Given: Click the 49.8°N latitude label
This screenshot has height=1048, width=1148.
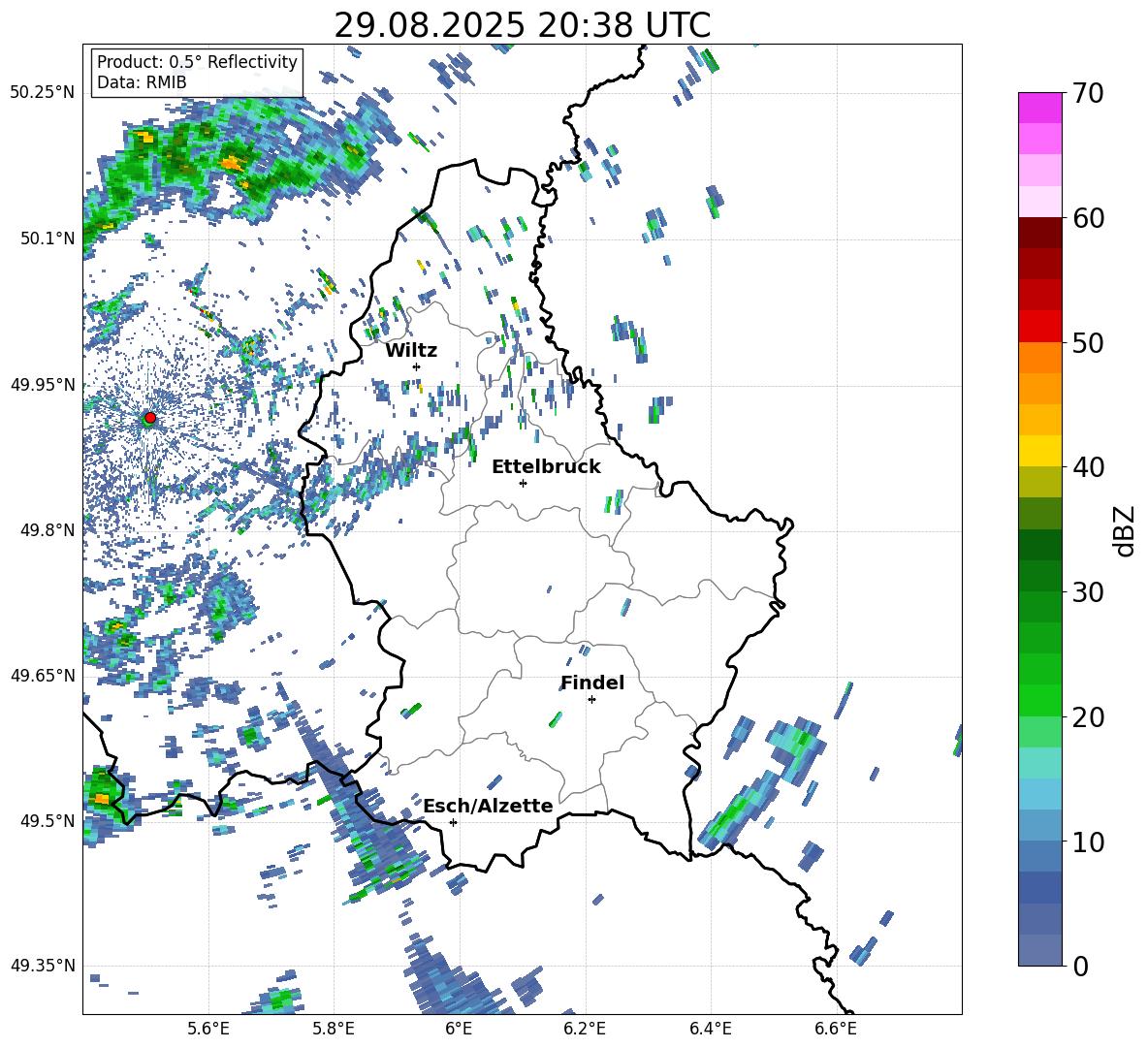Looking at the screenshot, I should [47, 529].
